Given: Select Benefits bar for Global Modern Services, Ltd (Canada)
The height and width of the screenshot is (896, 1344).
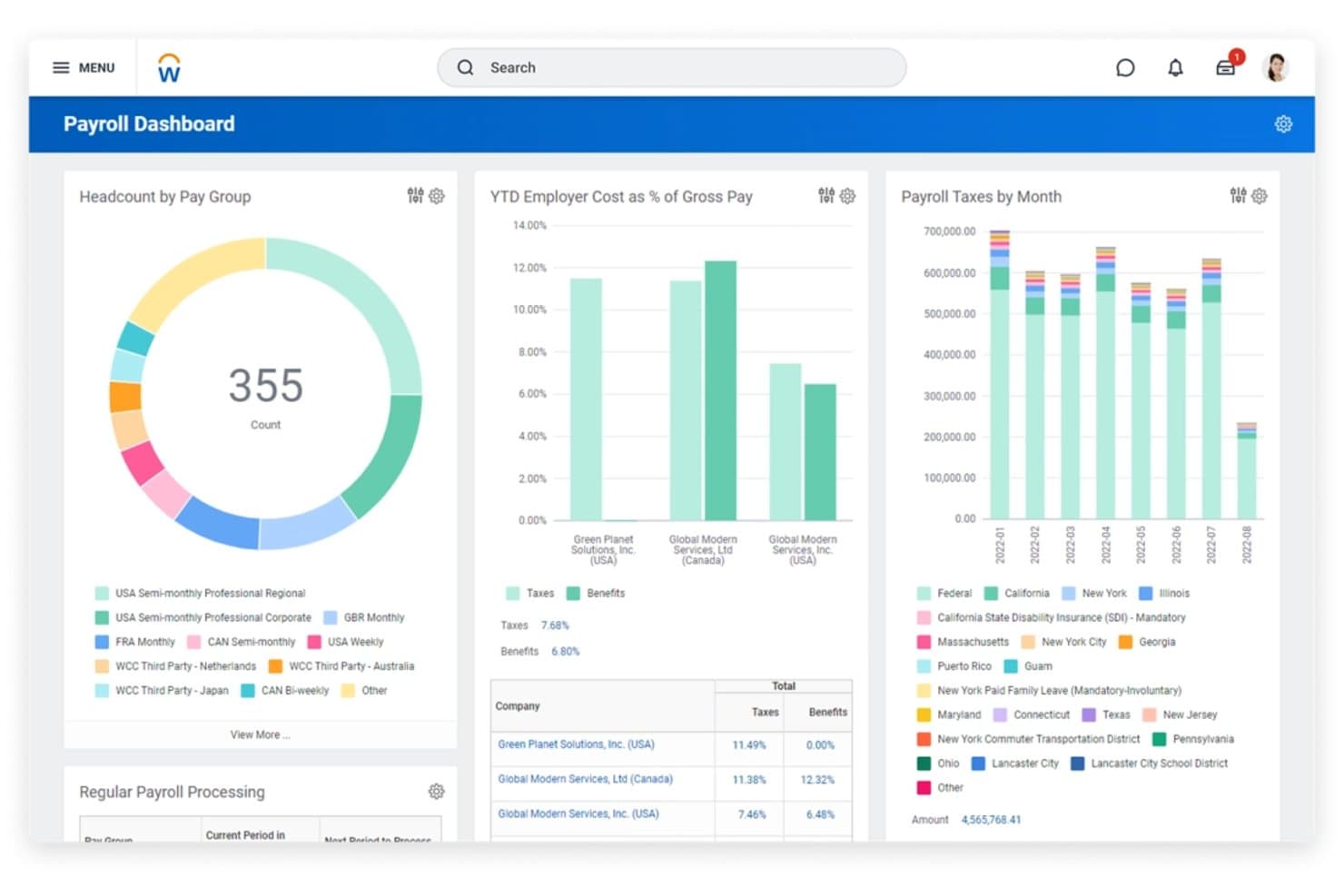Looking at the screenshot, I should 721,390.
